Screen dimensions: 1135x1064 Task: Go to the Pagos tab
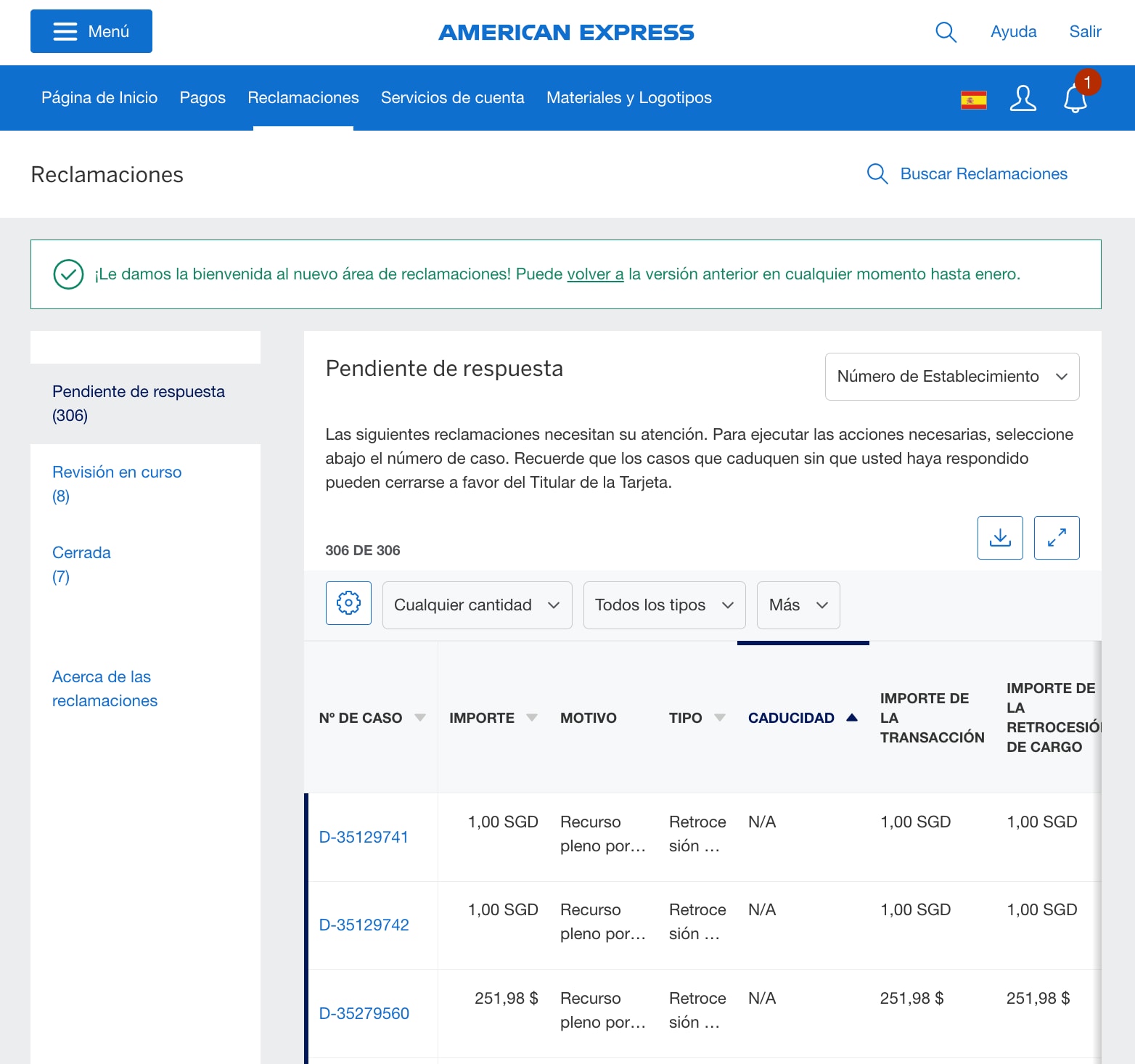pyautogui.click(x=202, y=98)
